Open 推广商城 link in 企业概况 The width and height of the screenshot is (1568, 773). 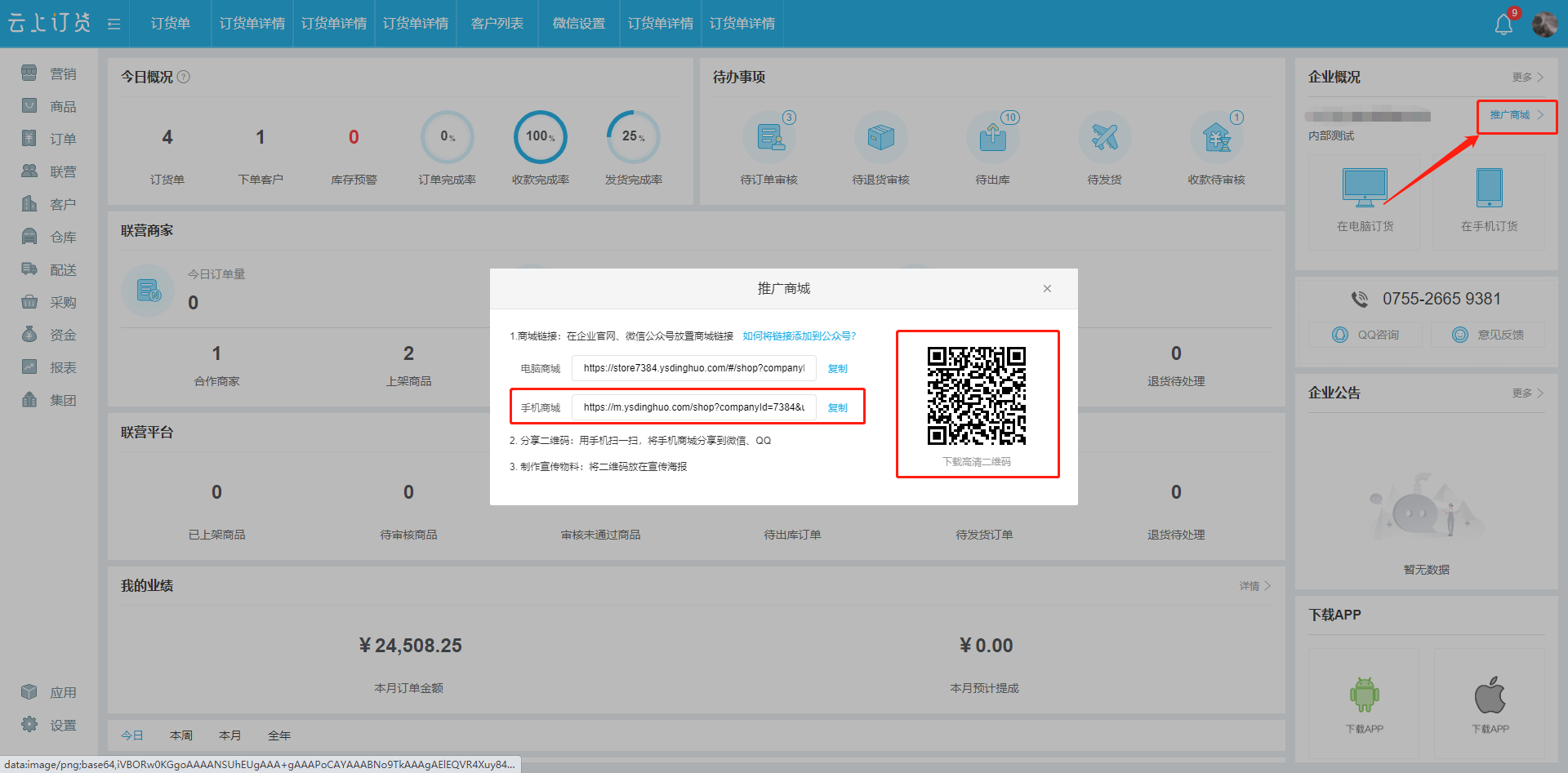1516,115
